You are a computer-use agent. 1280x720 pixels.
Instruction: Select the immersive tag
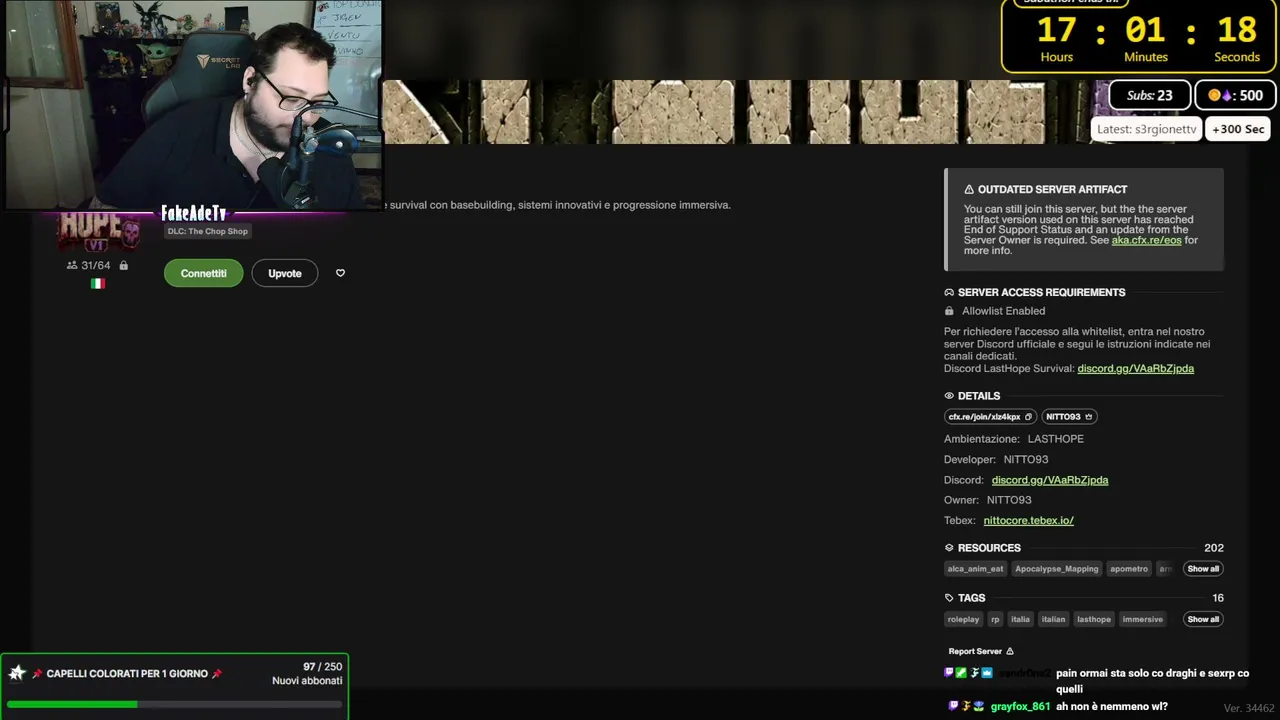coord(1143,619)
